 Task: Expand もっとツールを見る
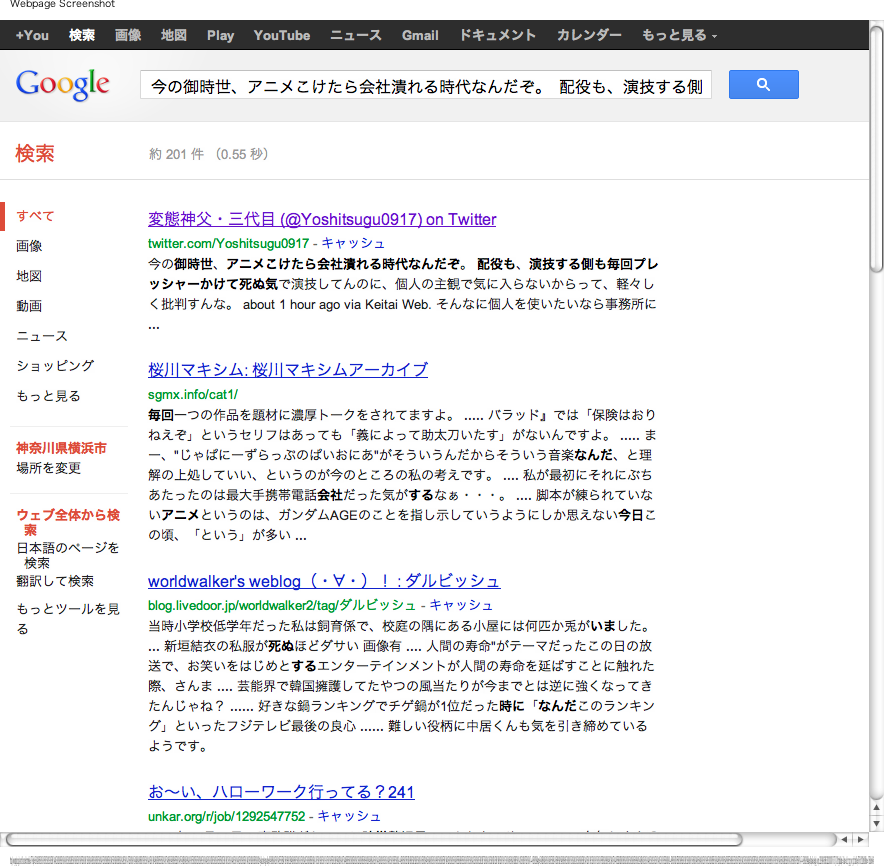coord(68,618)
